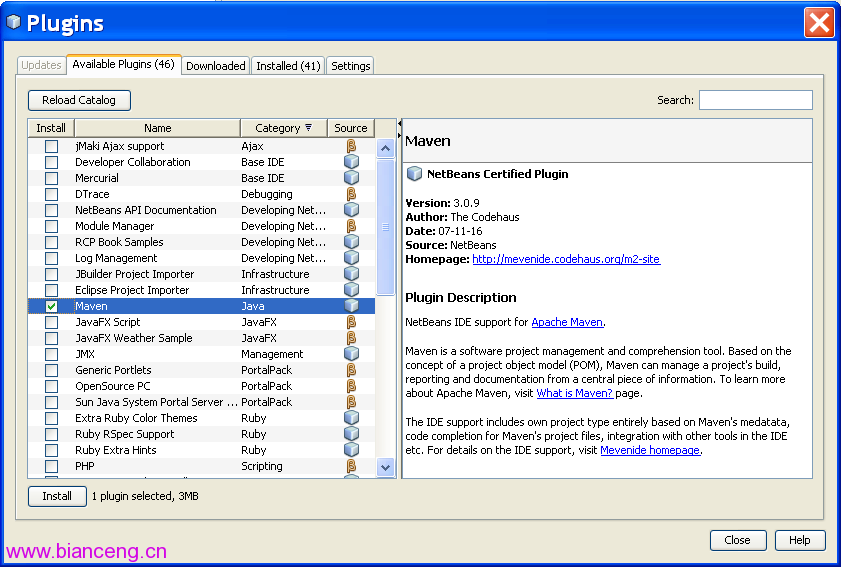Check the JMX install checkbox

pyautogui.click(x=51, y=354)
